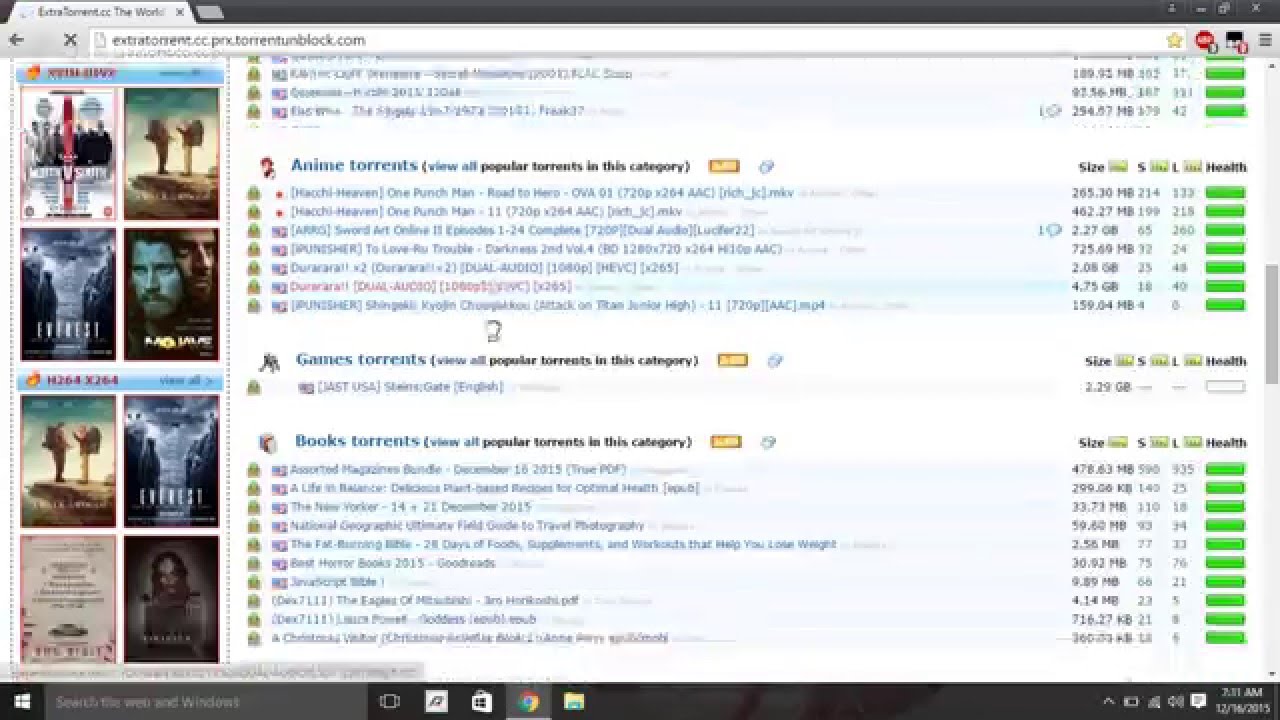Open the Everest poster in the upper sidebar group
This screenshot has height=720, width=1280.
[x=69, y=294]
